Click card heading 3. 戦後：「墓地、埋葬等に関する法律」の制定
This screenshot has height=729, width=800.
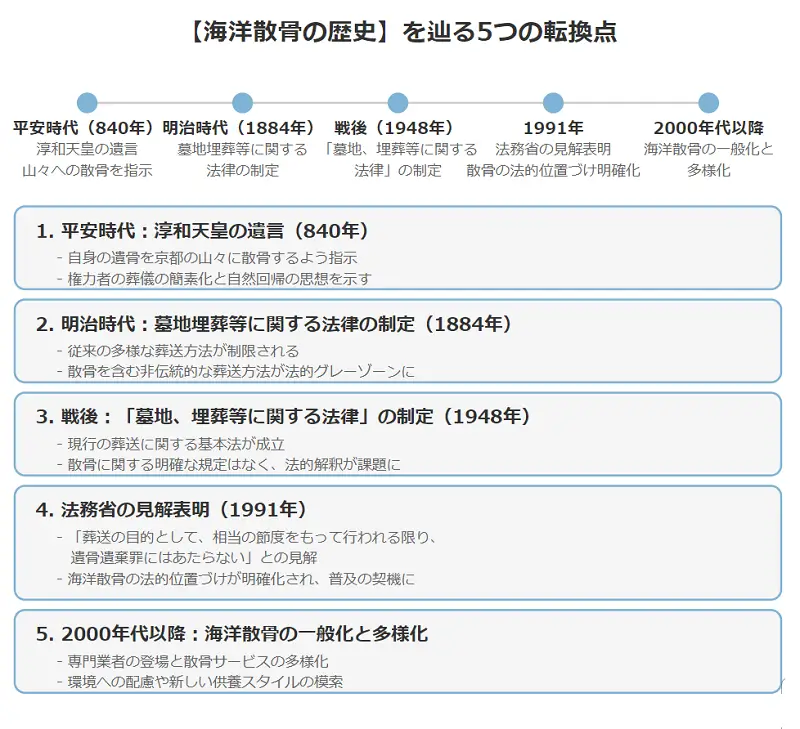point(283,416)
